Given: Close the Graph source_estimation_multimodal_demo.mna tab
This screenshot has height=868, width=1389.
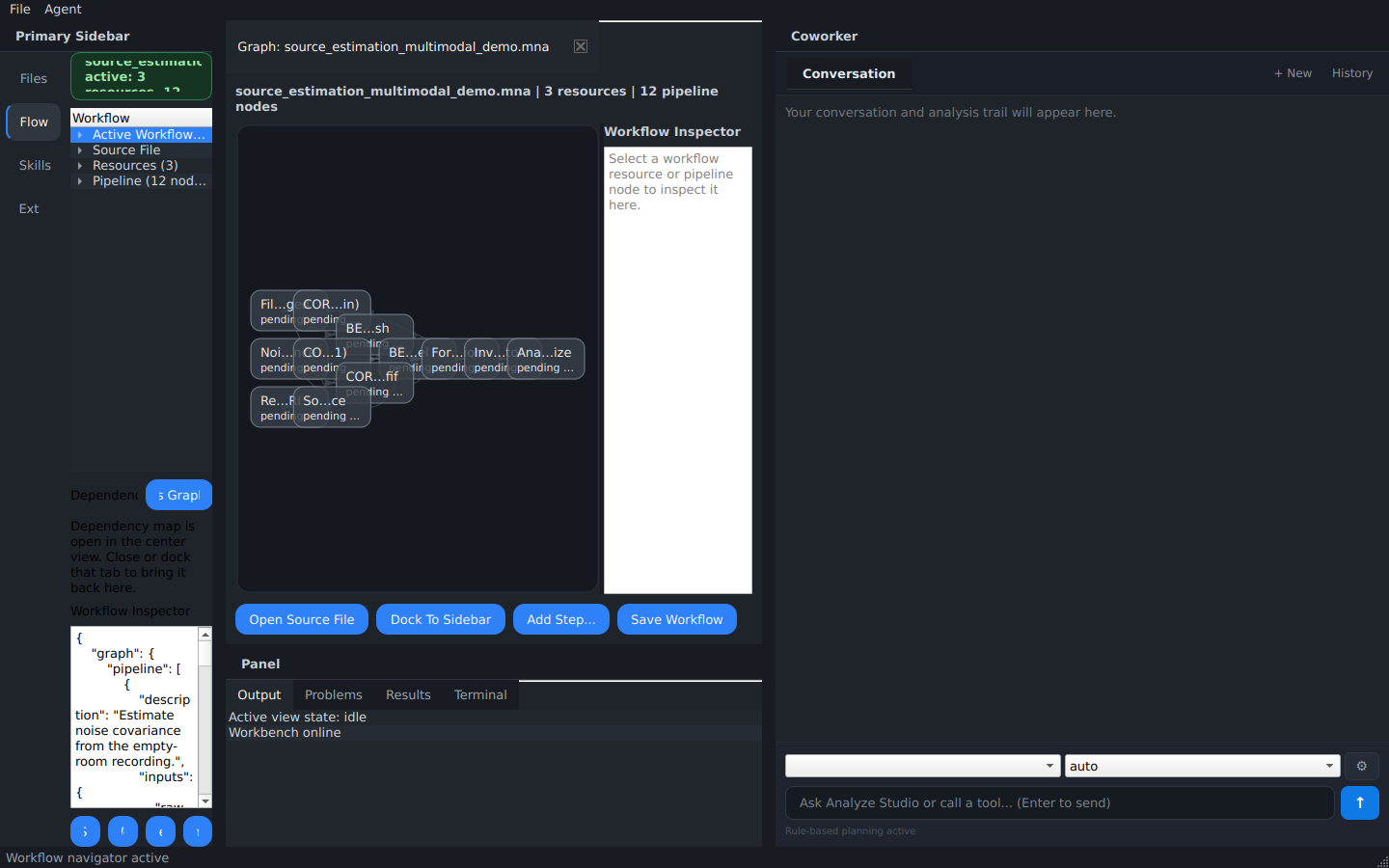Looking at the screenshot, I should pos(581,46).
